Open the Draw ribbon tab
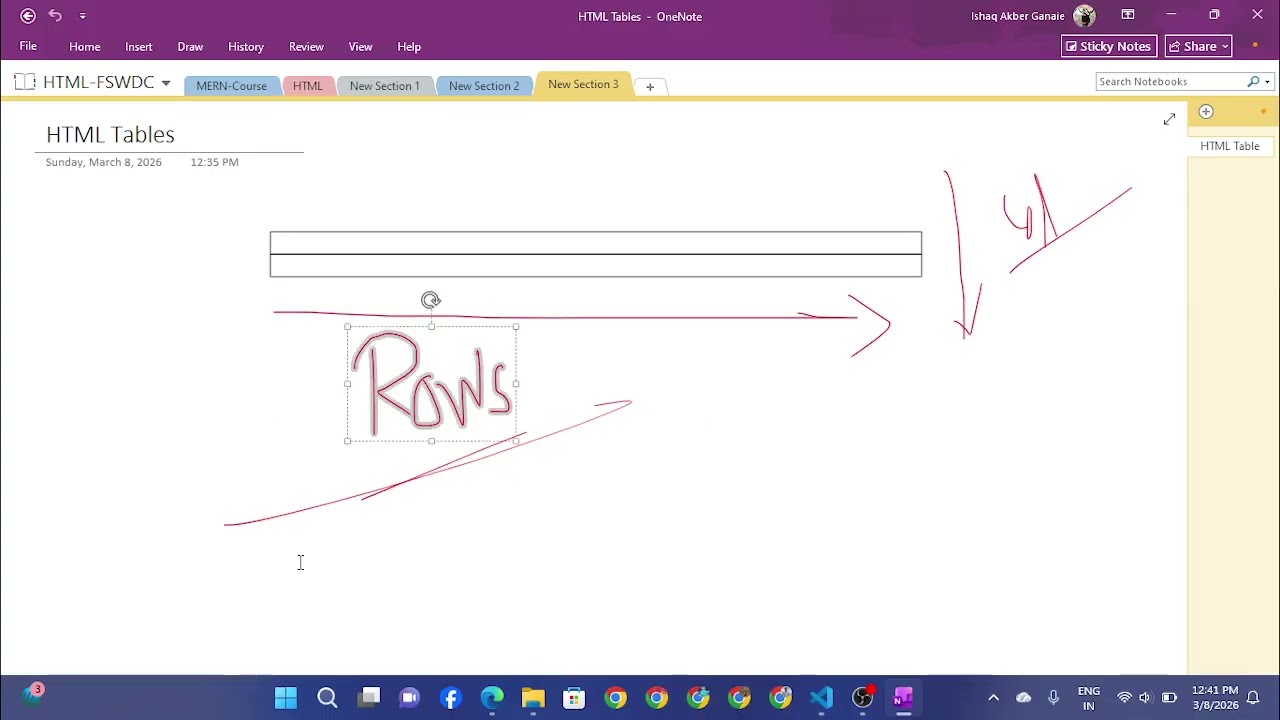The width and height of the screenshot is (1280, 720). coord(190,47)
